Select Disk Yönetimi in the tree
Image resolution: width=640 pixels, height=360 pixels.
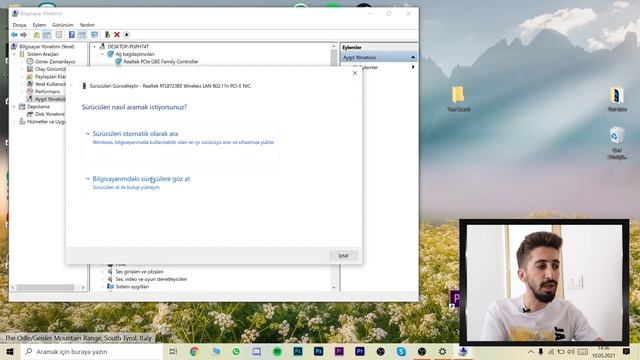pos(46,114)
